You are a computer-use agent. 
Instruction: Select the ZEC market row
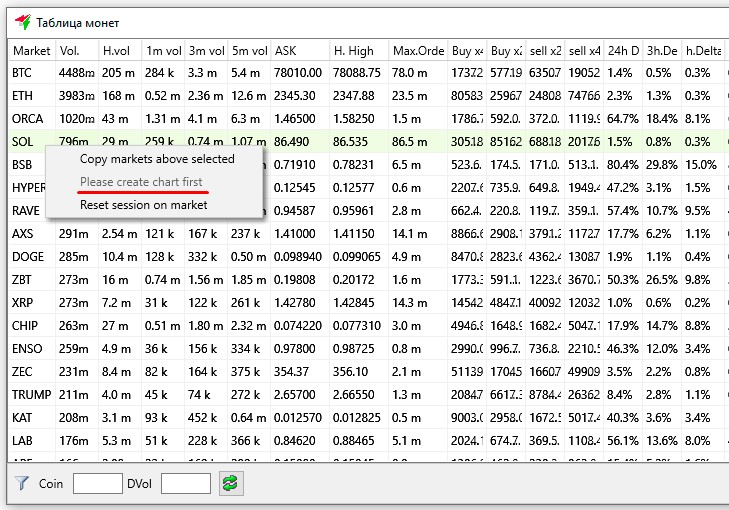pyautogui.click(x=23, y=372)
